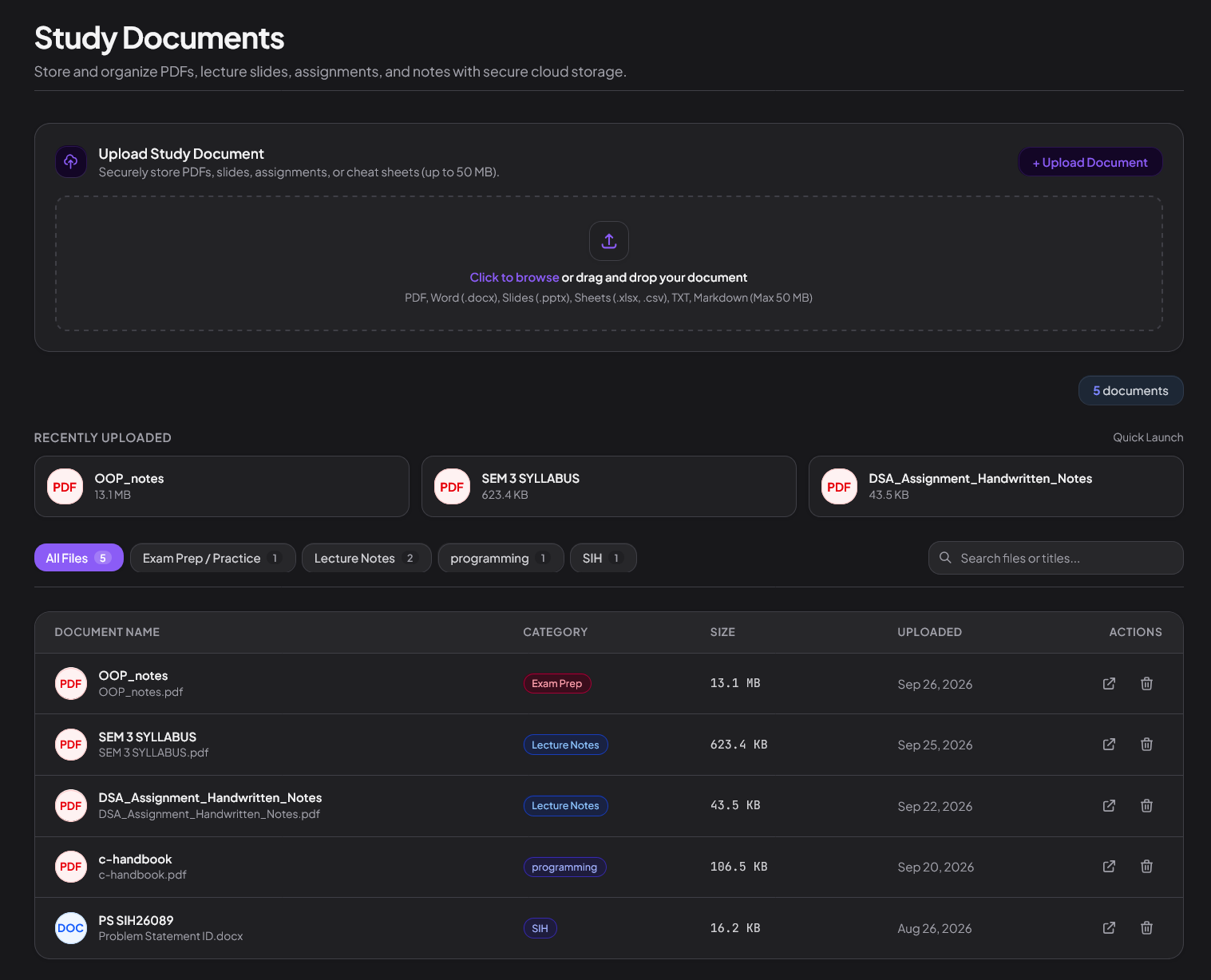Click the upload arrow icon in drop zone
The width and height of the screenshot is (1211, 980).
tap(609, 241)
